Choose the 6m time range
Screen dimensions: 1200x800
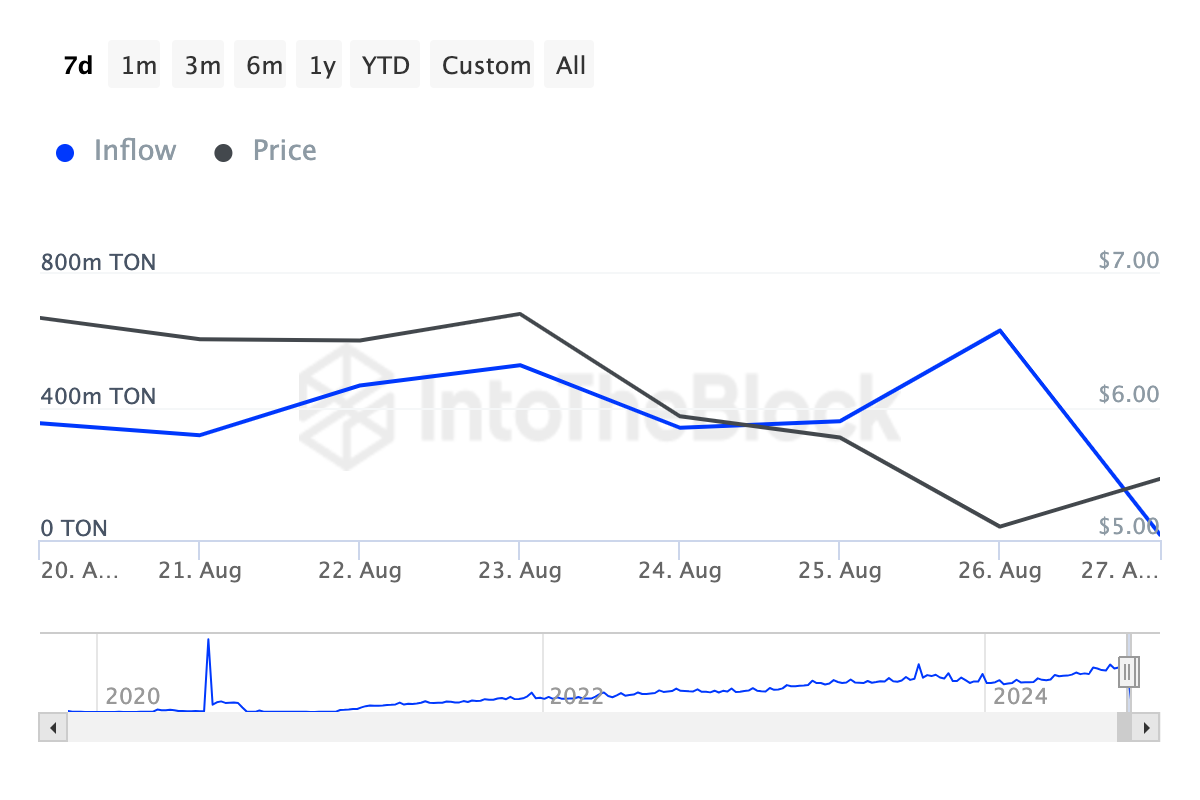click(264, 66)
